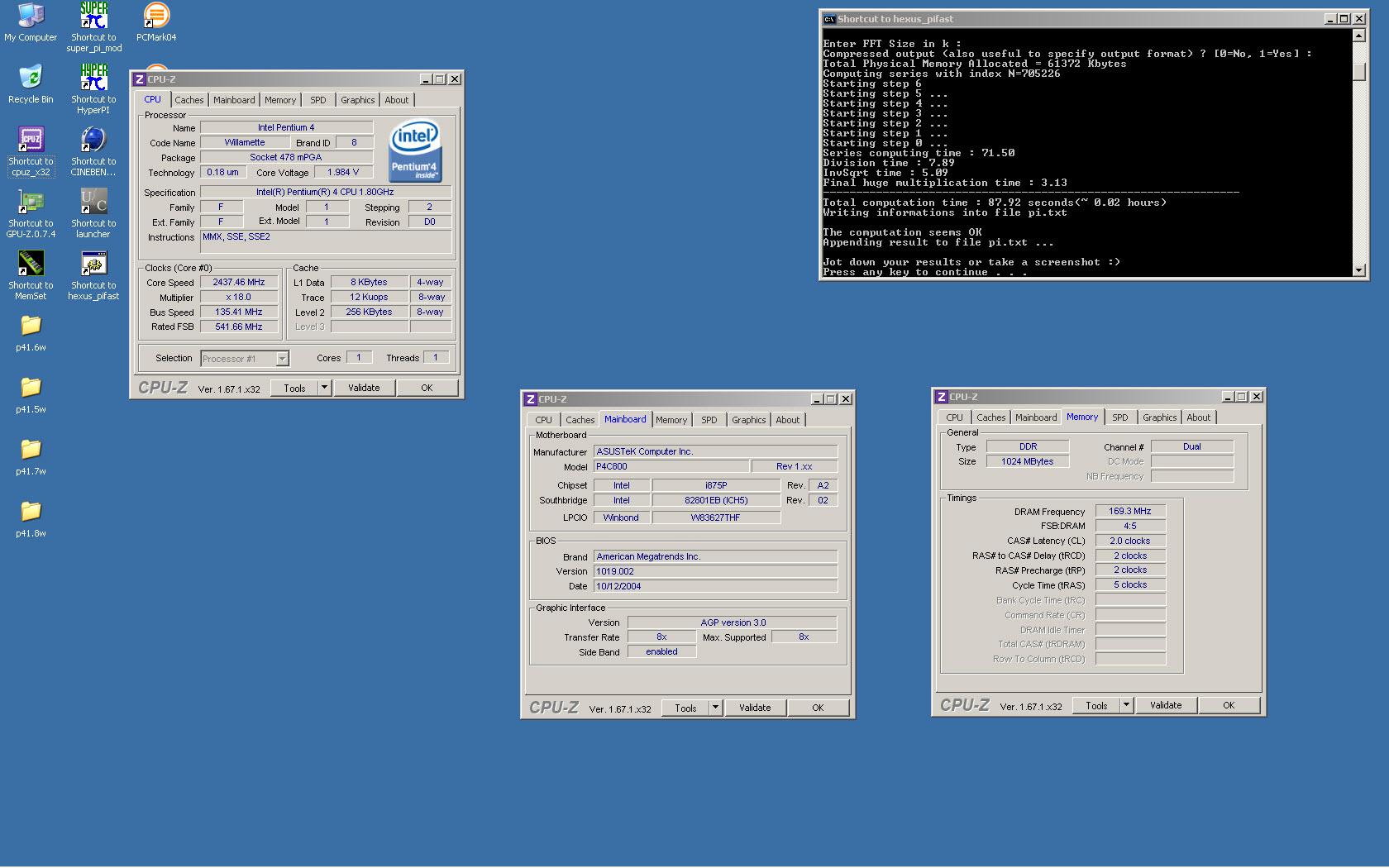Select Shortcut to super_pi_mod icon

(x=93, y=27)
